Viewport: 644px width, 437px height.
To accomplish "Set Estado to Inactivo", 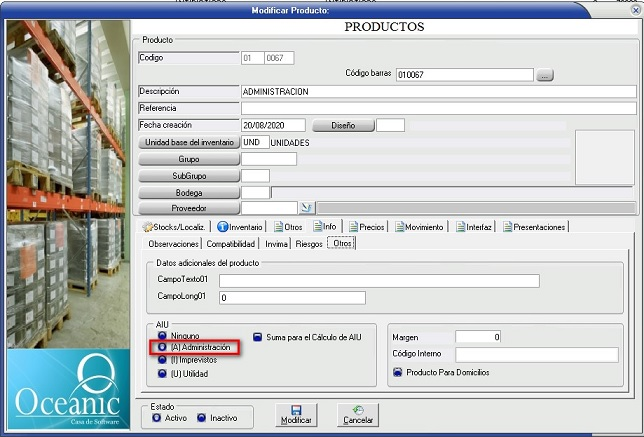I will tap(201, 417).
